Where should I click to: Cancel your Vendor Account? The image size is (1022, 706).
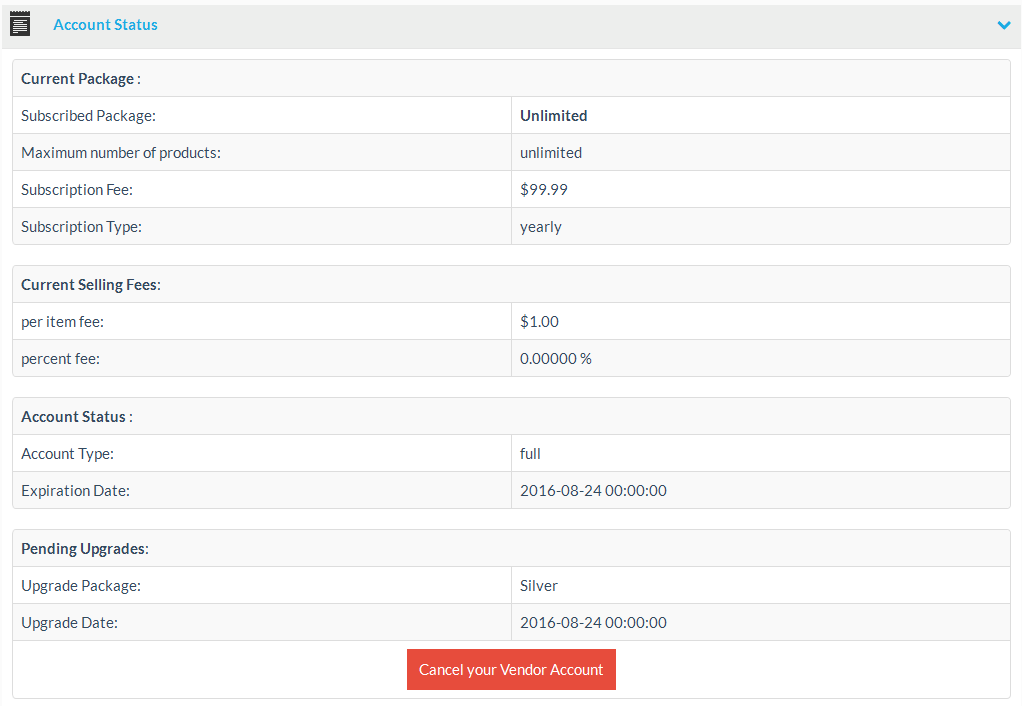point(511,670)
